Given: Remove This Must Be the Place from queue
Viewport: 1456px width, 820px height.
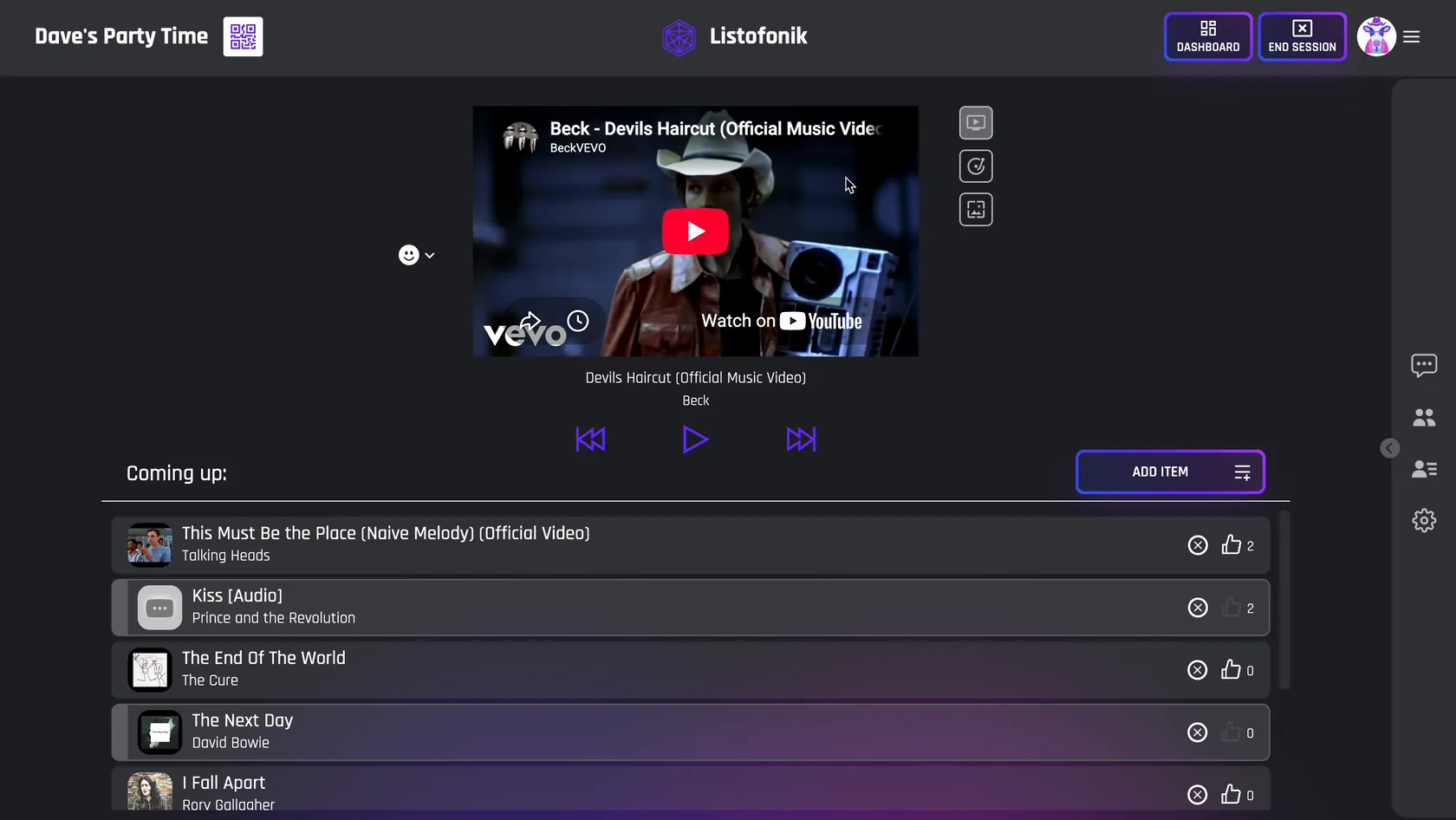Looking at the screenshot, I should coord(1198,545).
